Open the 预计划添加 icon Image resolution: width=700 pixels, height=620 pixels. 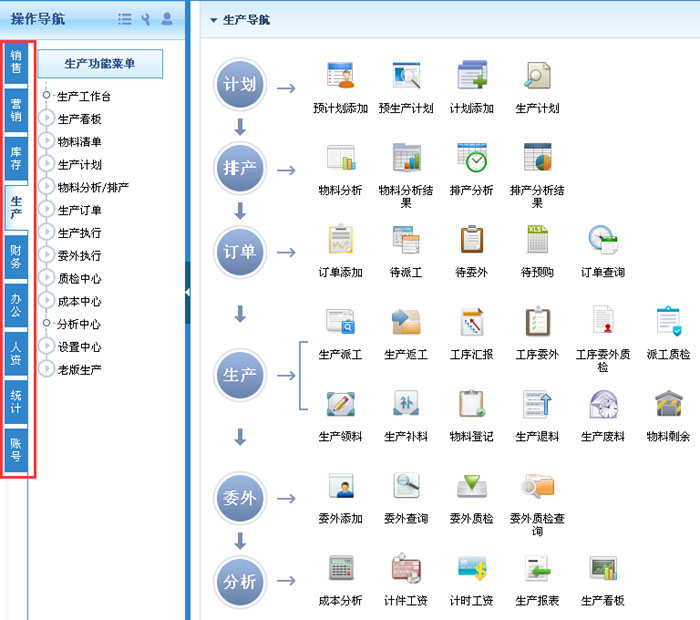[341, 76]
